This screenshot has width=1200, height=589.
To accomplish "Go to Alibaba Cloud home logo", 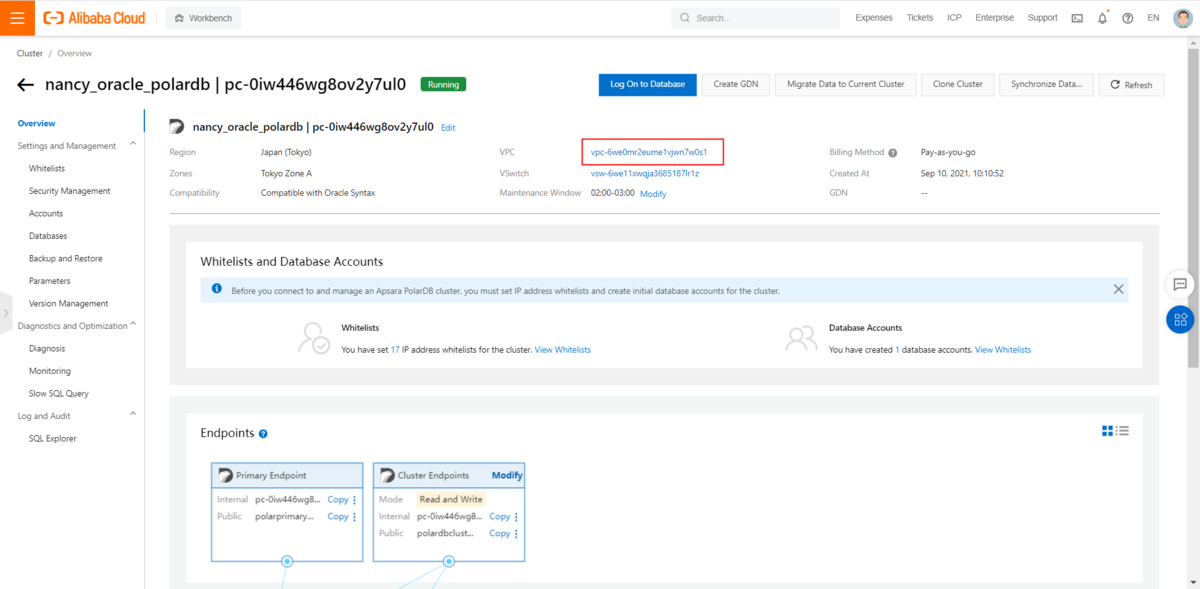I will coord(94,18).
